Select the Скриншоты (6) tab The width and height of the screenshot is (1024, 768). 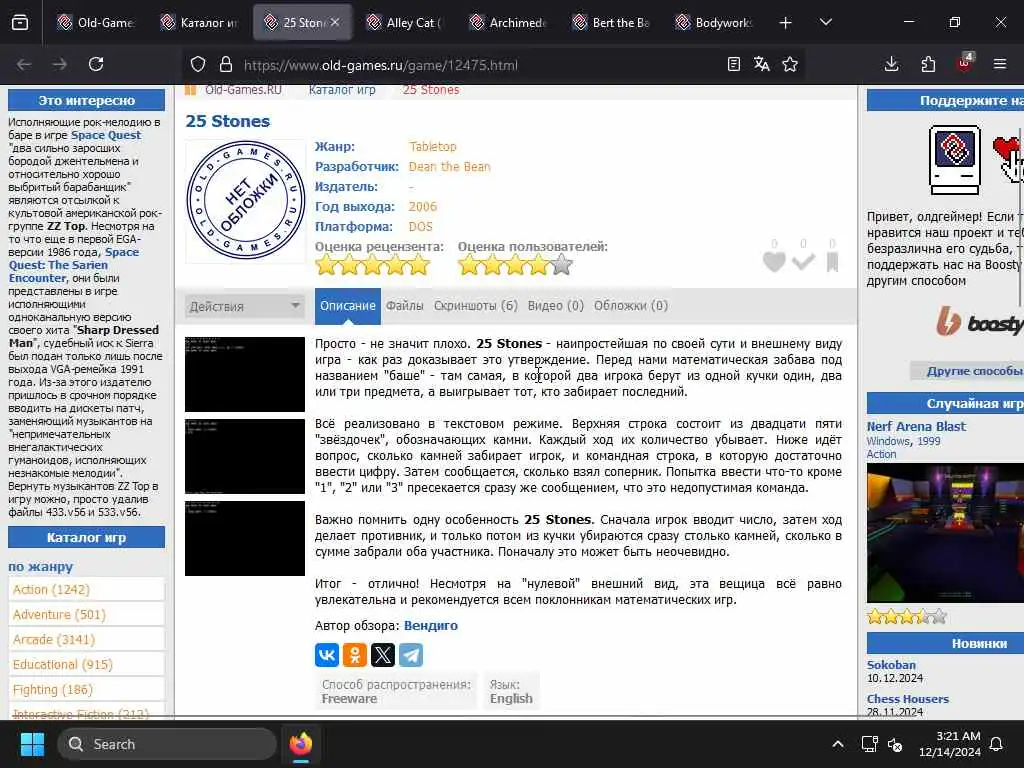(475, 306)
